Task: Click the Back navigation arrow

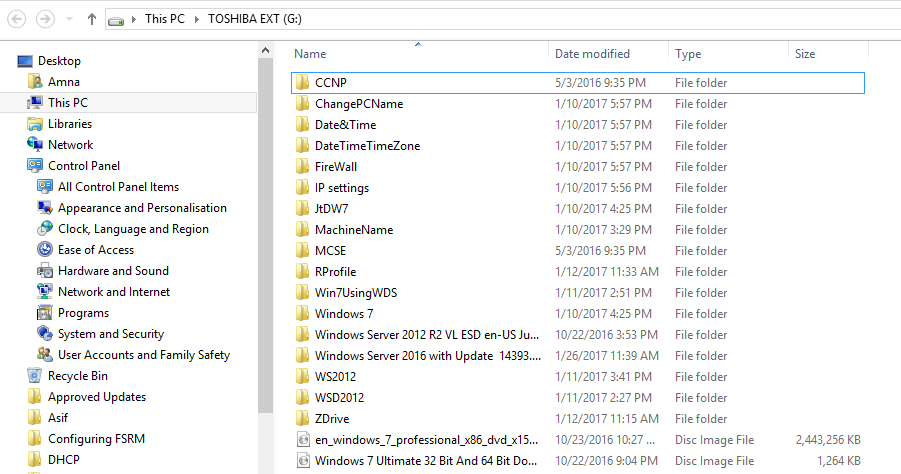Action: click(x=16, y=19)
